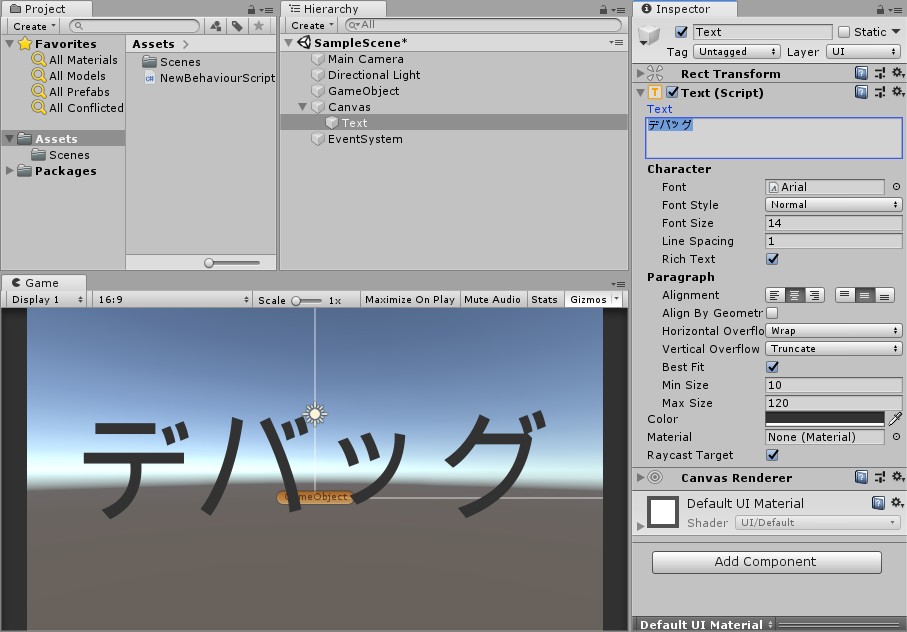Select middle vertical alignment icon

coord(862,295)
